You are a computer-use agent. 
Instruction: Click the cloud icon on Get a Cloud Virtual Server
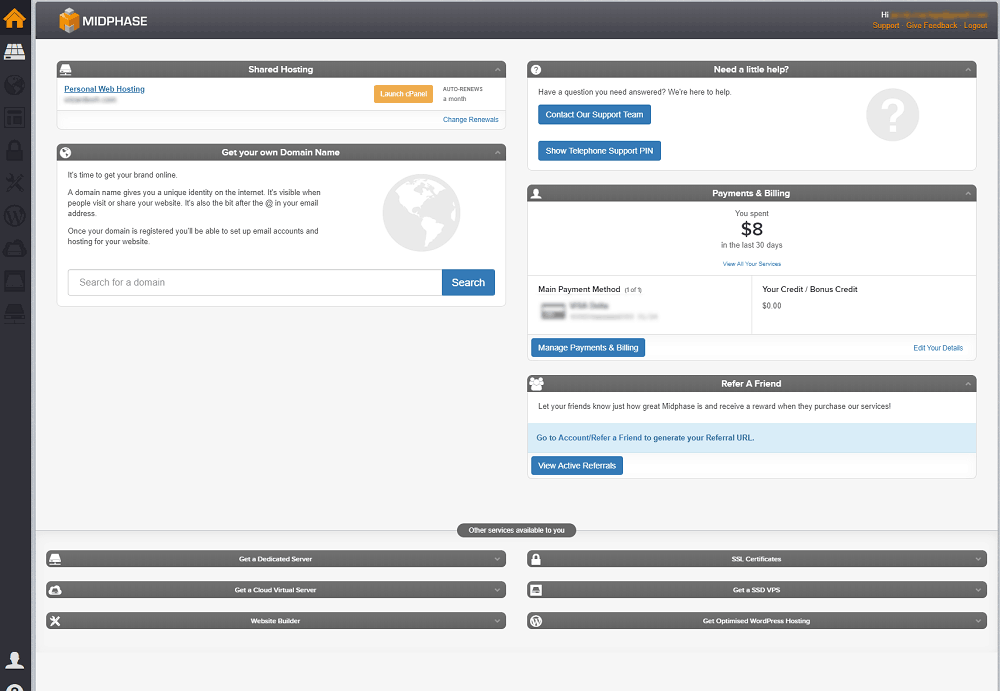coord(55,590)
